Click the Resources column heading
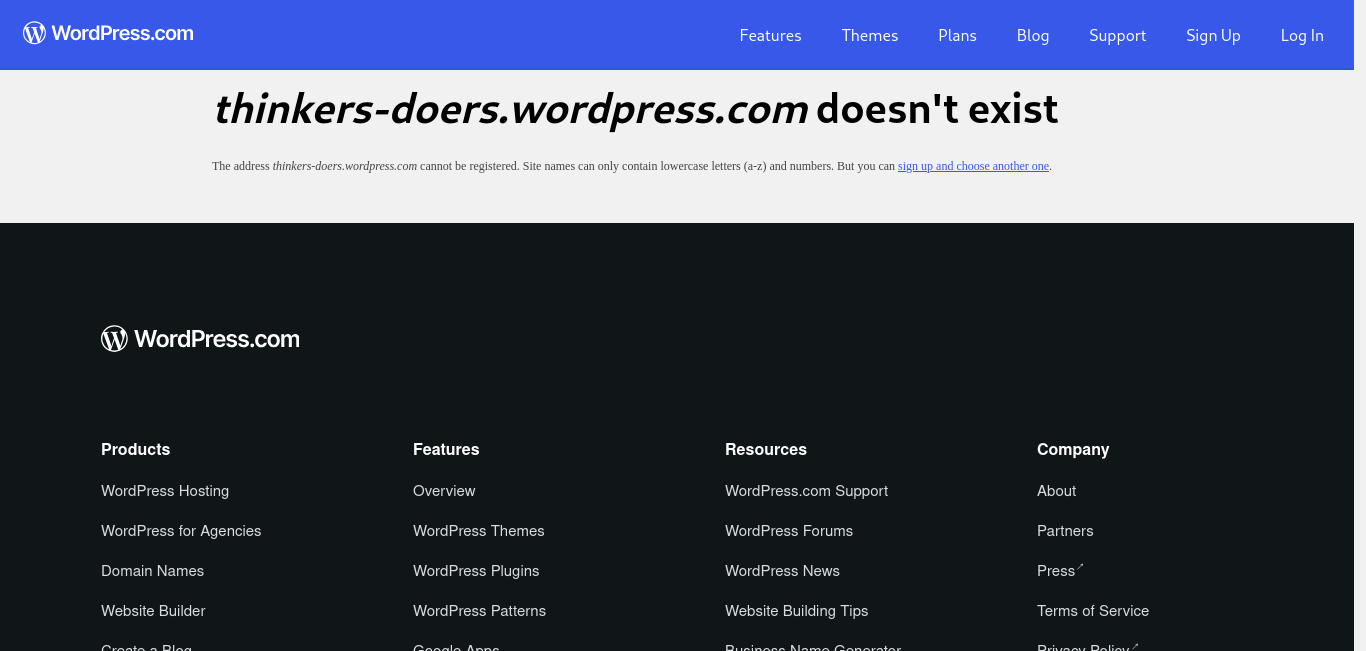This screenshot has width=1366, height=651. [766, 450]
